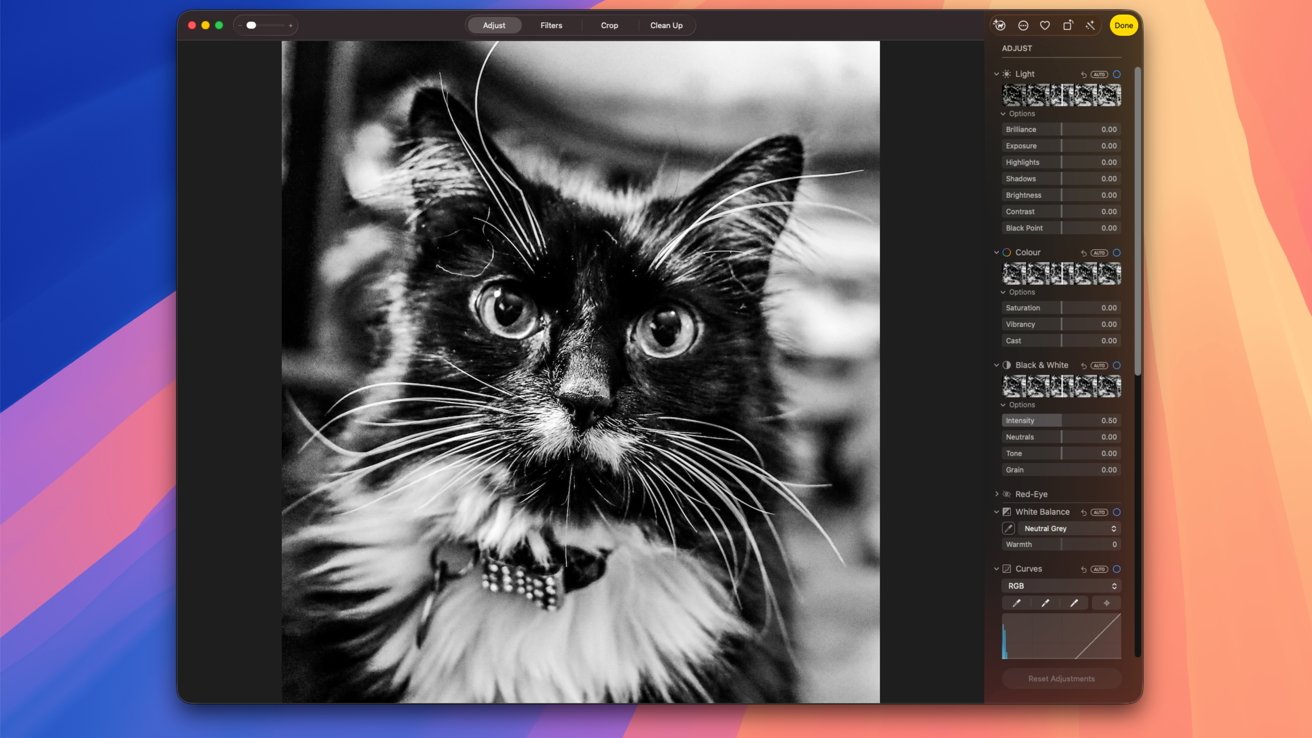Switch to the Crop tab
Image resolution: width=1312 pixels, height=738 pixels.
click(x=609, y=25)
